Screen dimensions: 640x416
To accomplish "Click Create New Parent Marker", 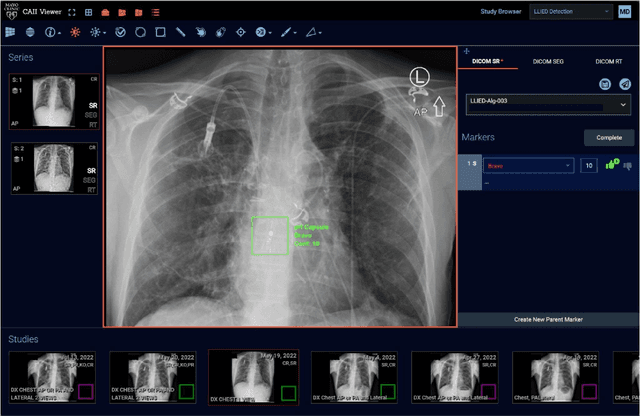I will pos(548,319).
